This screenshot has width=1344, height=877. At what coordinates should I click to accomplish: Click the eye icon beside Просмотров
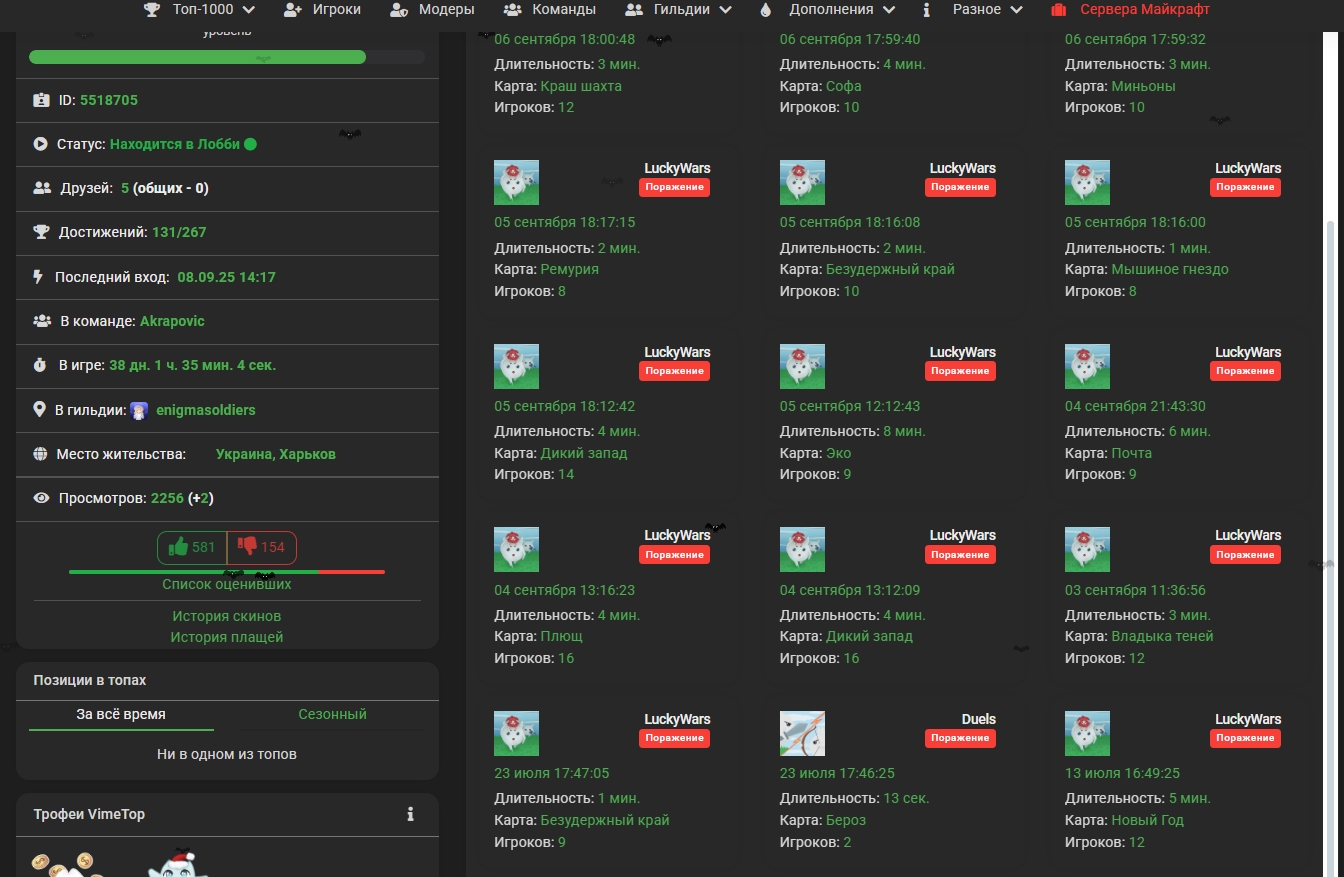(41, 498)
